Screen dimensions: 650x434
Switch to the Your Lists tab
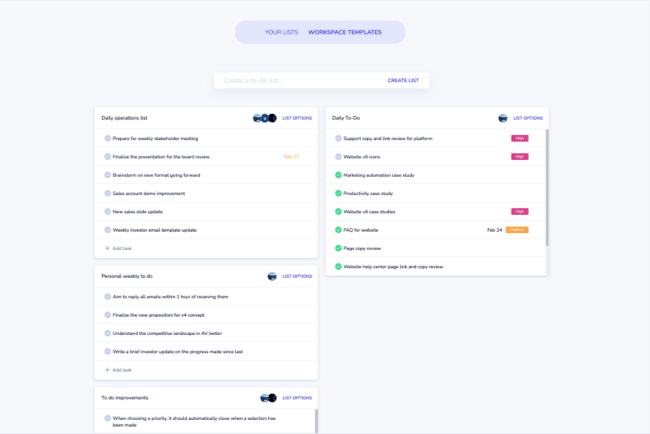pyautogui.click(x=281, y=32)
